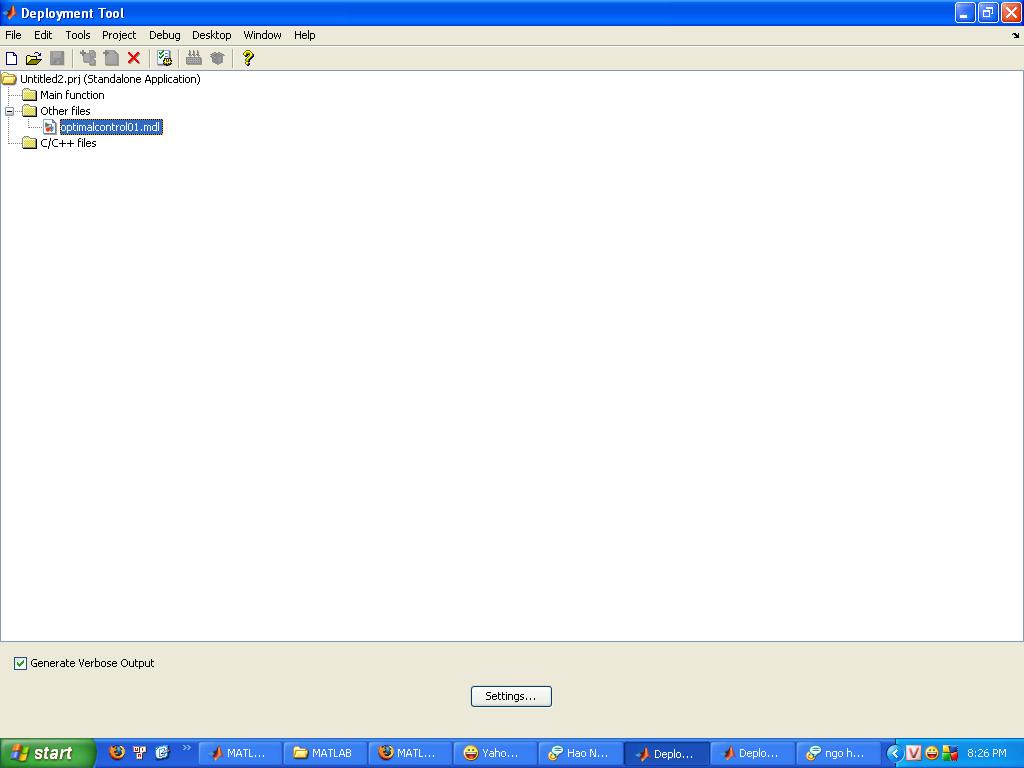
Task: Open help with the question mark icon
Action: (x=248, y=58)
